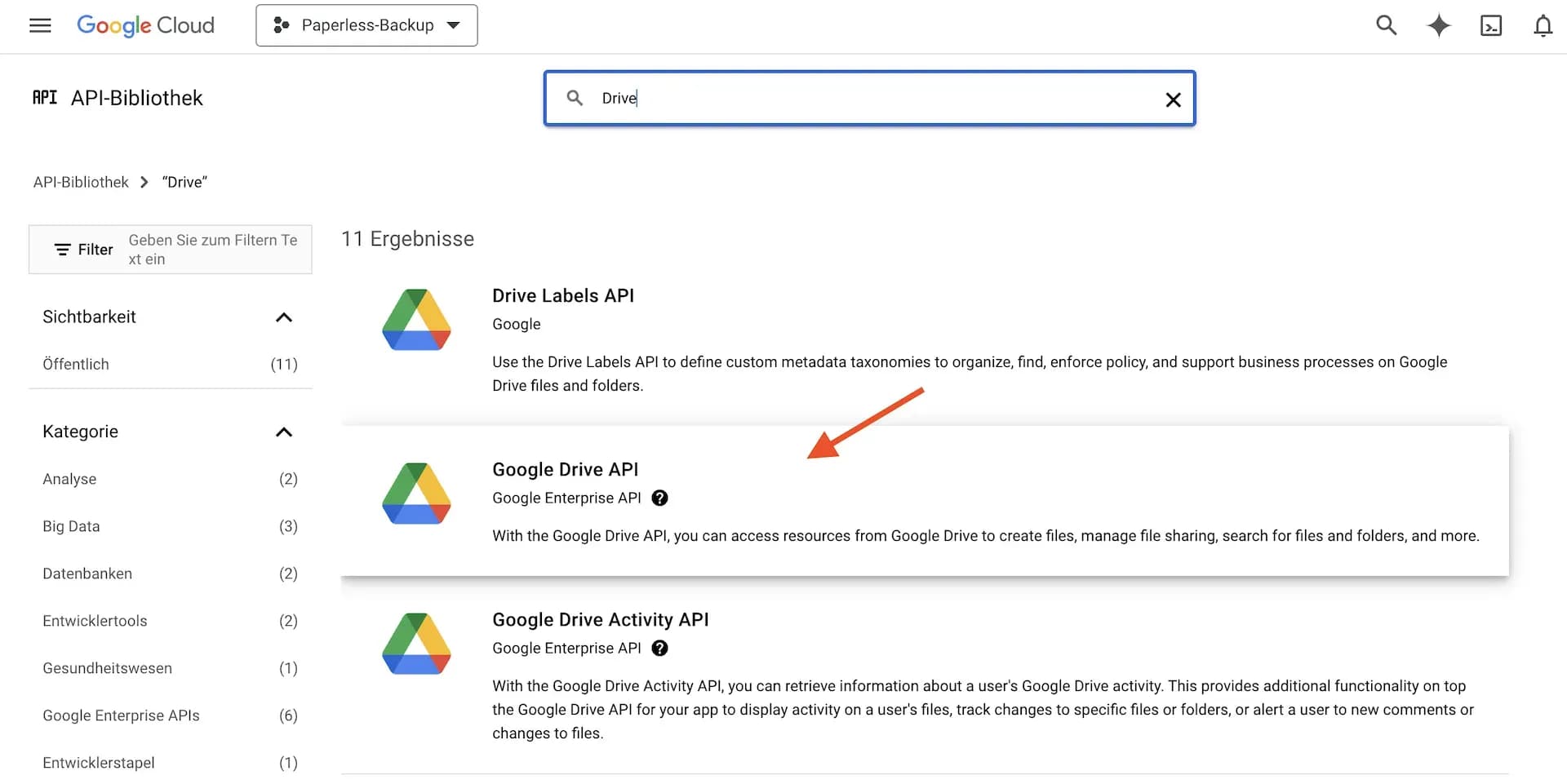Image resolution: width=1567 pixels, height=784 pixels.
Task: Click help icon for Drive Activity API Enterprise label
Action: coord(660,649)
